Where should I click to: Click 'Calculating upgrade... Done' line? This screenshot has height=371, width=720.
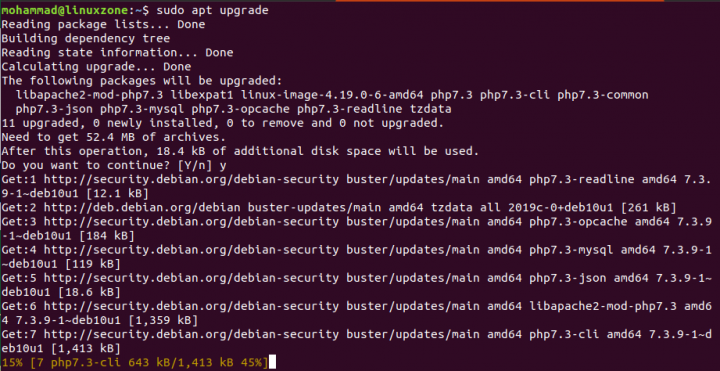pos(96,67)
